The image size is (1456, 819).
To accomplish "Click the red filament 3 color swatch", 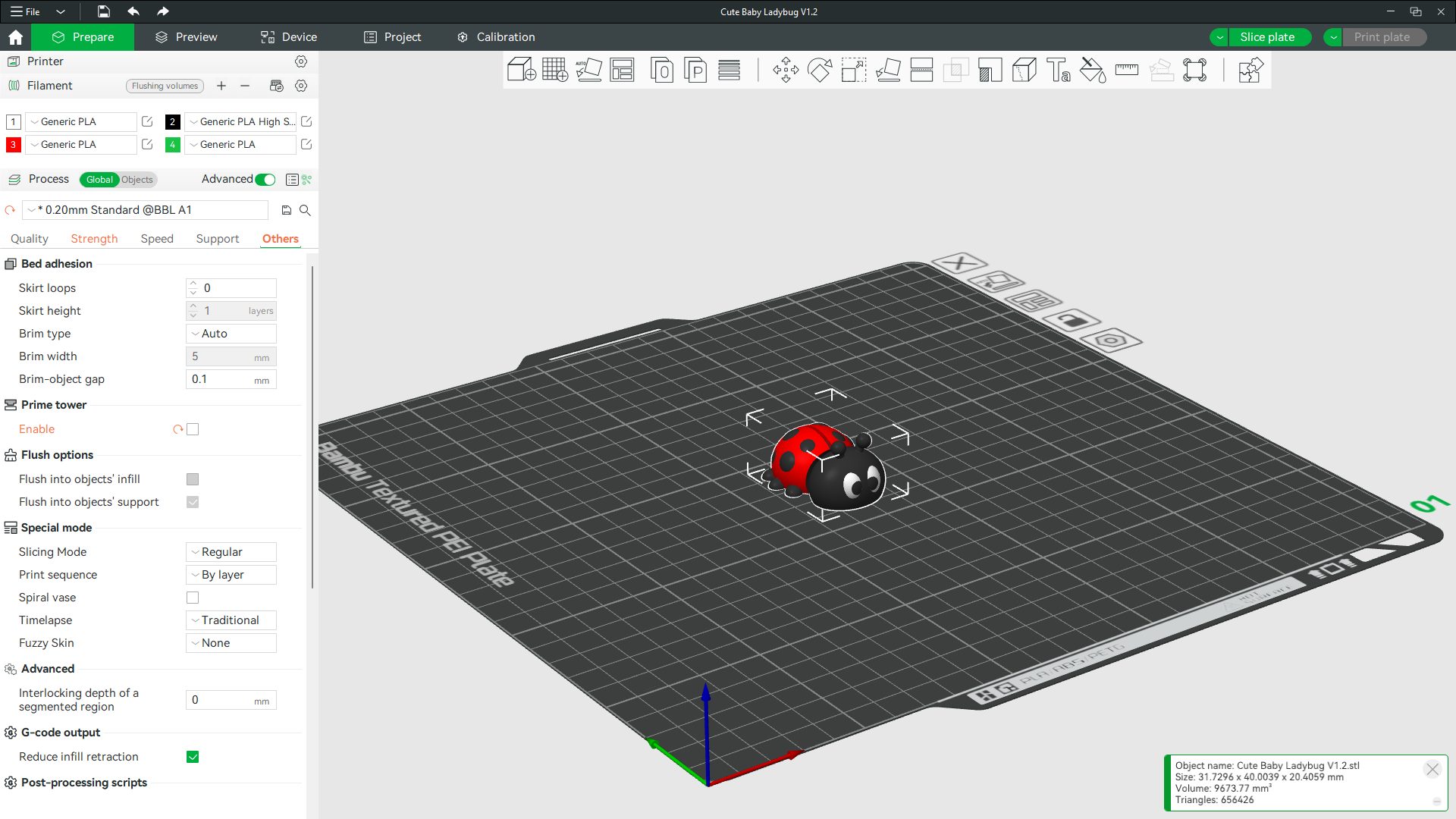I will click(13, 144).
